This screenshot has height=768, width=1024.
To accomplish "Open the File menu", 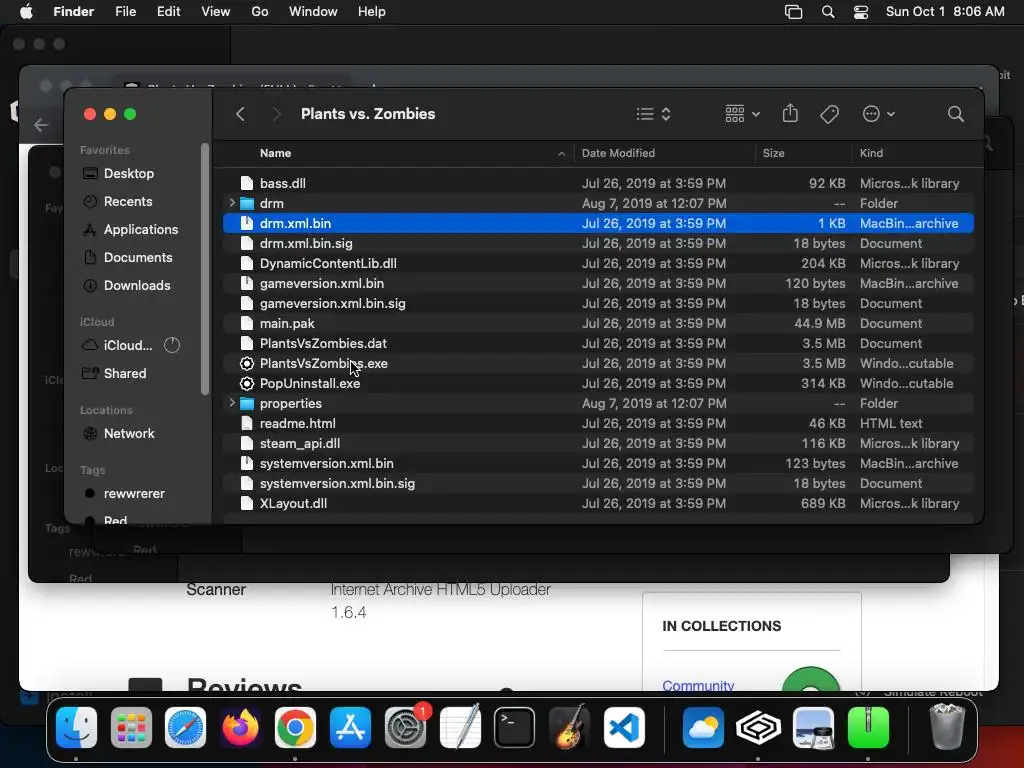I will (x=125, y=12).
